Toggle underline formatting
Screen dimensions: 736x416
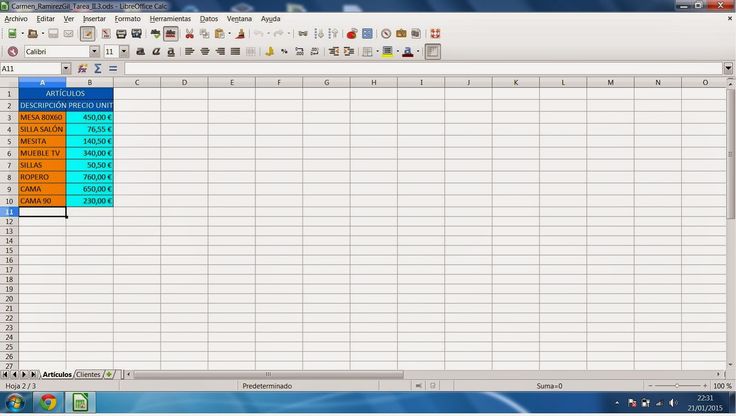click(171, 52)
